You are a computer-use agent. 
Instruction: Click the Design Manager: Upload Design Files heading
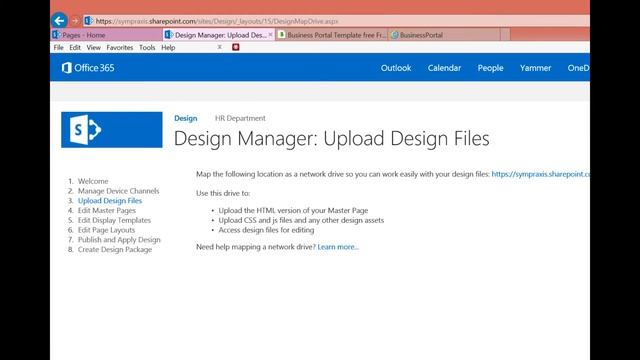(x=331, y=138)
